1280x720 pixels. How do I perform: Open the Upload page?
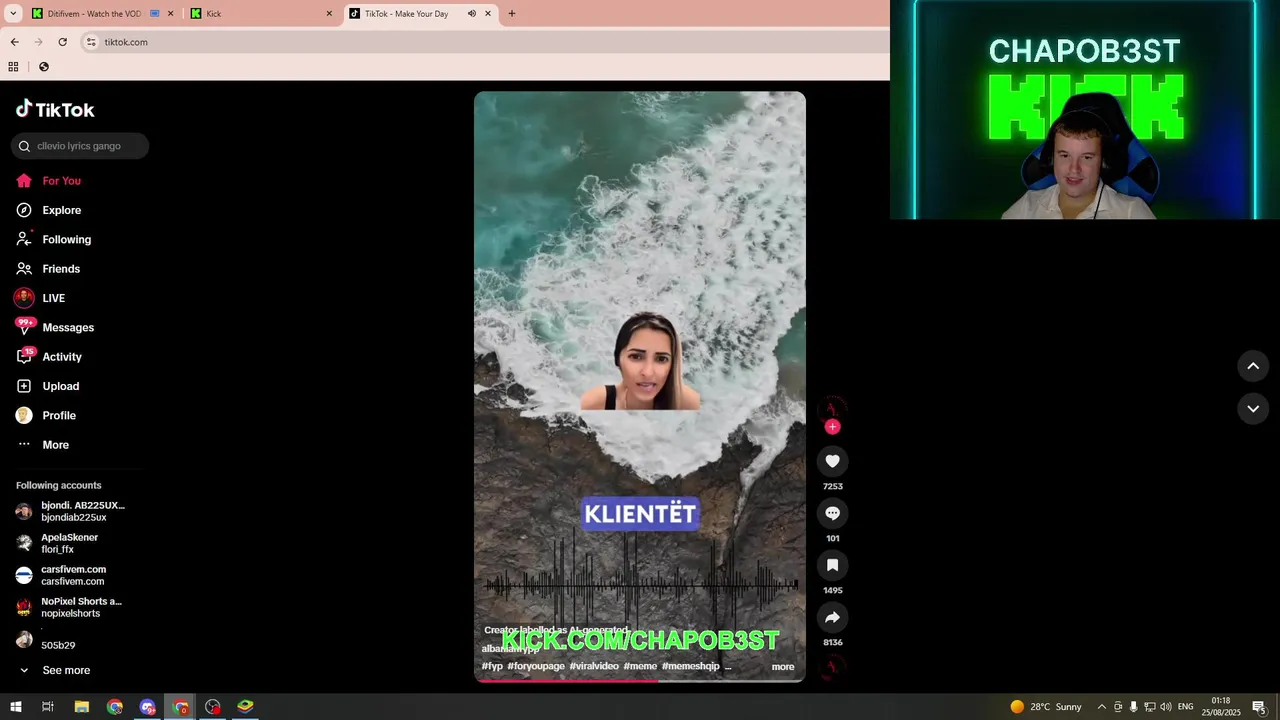click(60, 386)
